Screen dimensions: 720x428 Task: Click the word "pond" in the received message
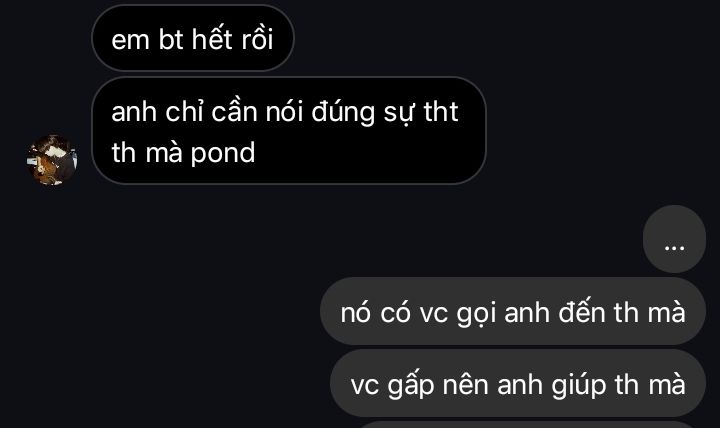[223, 153]
